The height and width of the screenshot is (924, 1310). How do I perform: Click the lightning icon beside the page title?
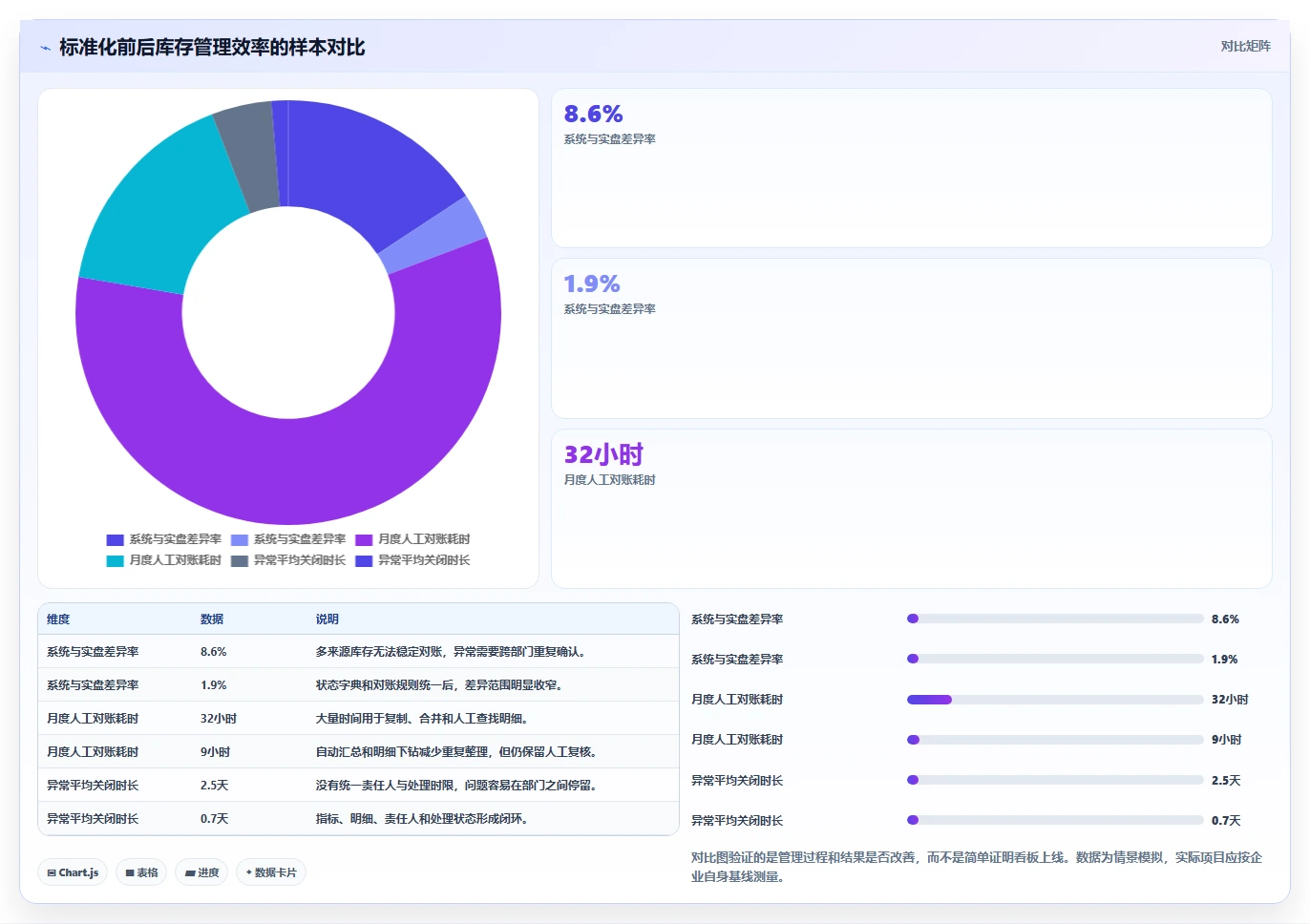45,48
